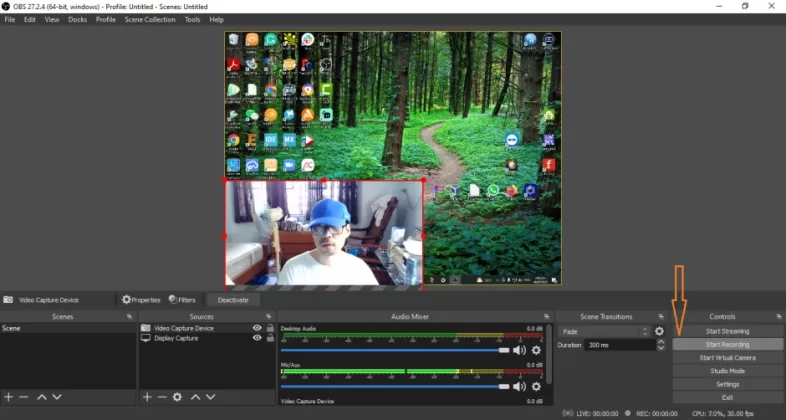Viewport: 786px width, 420px height.
Task: Increase the transition Duration with stepper arrows
Action: pyautogui.click(x=660, y=341)
